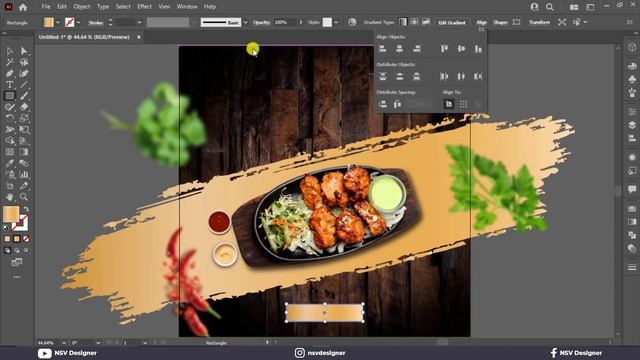Select the Column Graph tool
Image resolution: width=640 pixels, height=360 pixels.
point(24,175)
